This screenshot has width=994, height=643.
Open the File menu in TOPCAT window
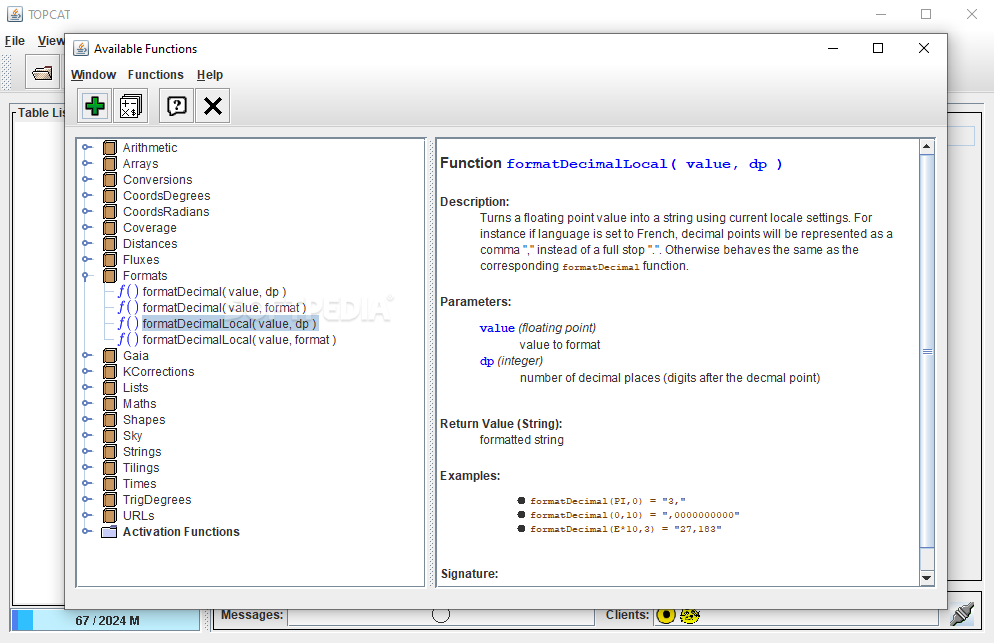pyautogui.click(x=15, y=41)
